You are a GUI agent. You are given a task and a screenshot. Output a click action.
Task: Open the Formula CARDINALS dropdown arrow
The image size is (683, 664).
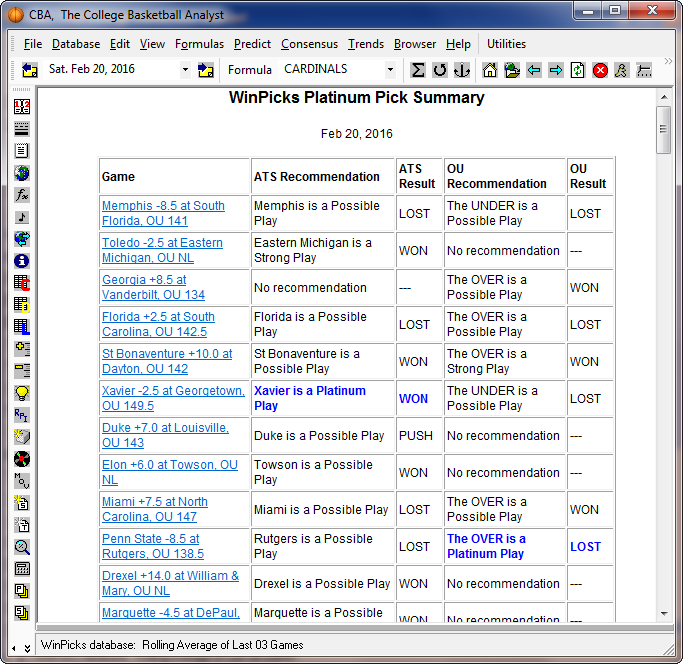click(390, 70)
